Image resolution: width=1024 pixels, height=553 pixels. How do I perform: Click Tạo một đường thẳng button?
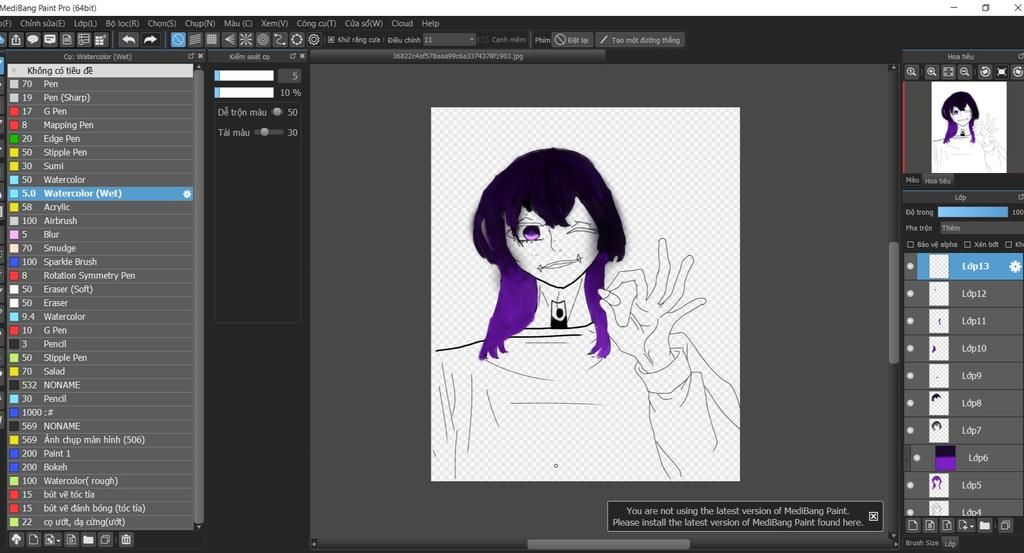640,40
